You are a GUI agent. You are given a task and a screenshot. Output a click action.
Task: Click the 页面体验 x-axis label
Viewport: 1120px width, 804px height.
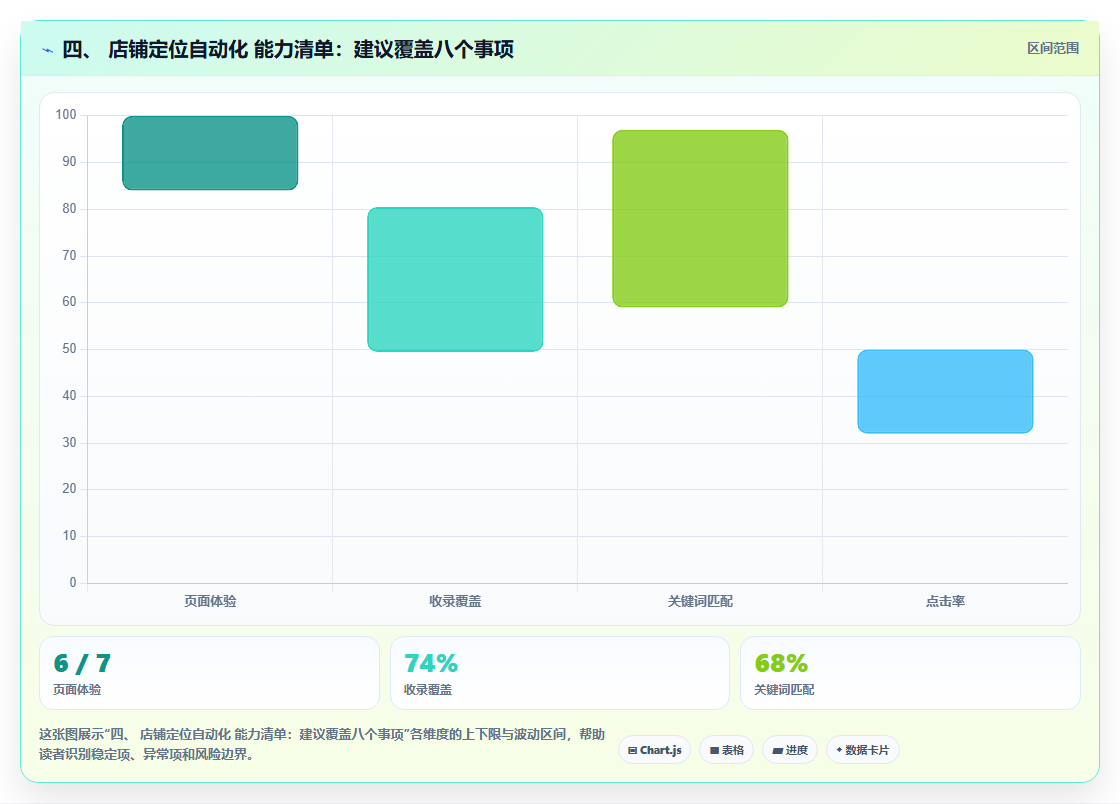click(210, 601)
